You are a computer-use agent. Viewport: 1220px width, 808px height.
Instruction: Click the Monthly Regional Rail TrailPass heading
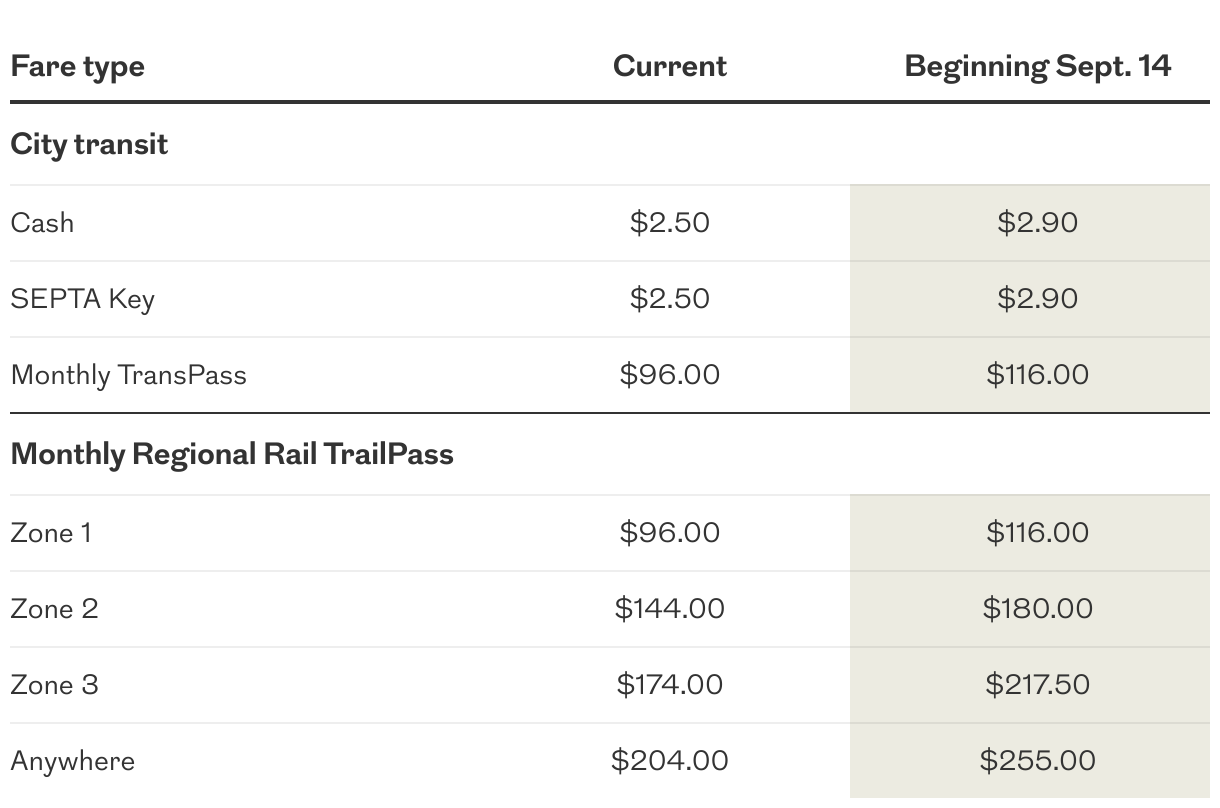click(x=232, y=454)
